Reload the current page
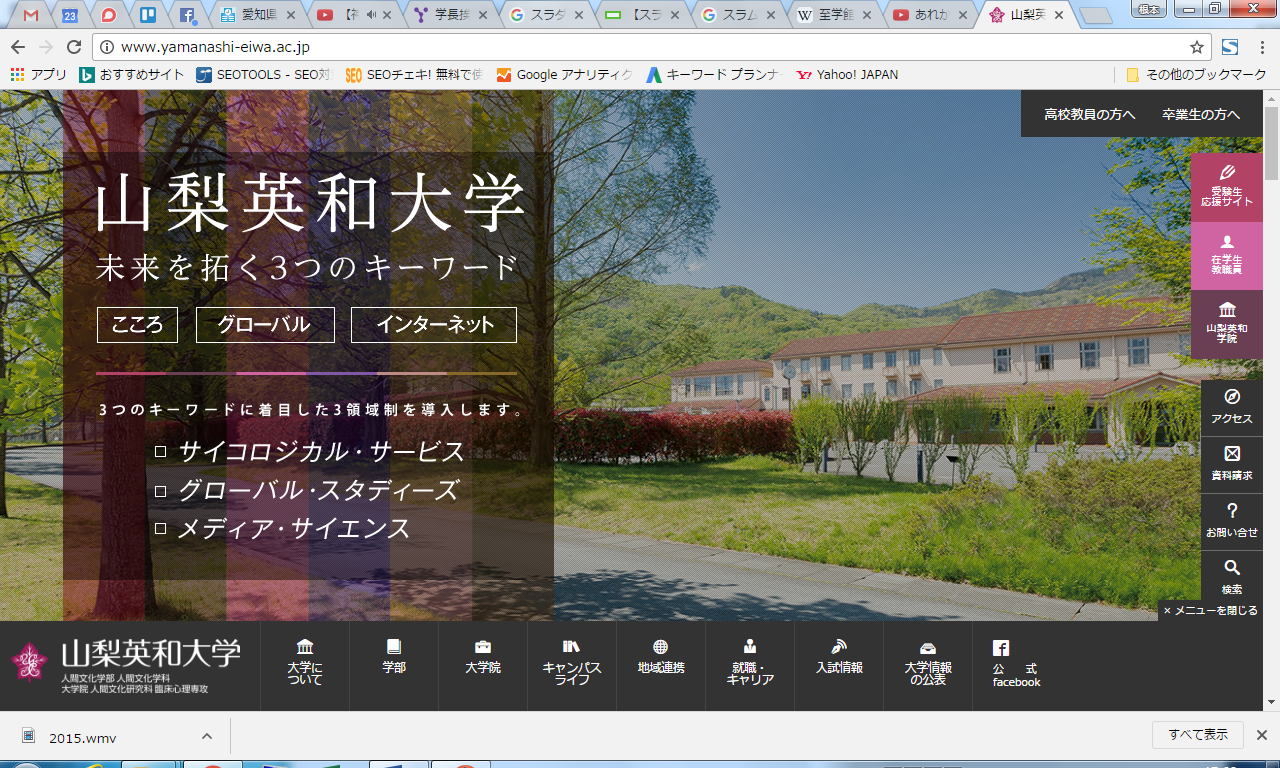The width and height of the screenshot is (1280, 768). 74,47
